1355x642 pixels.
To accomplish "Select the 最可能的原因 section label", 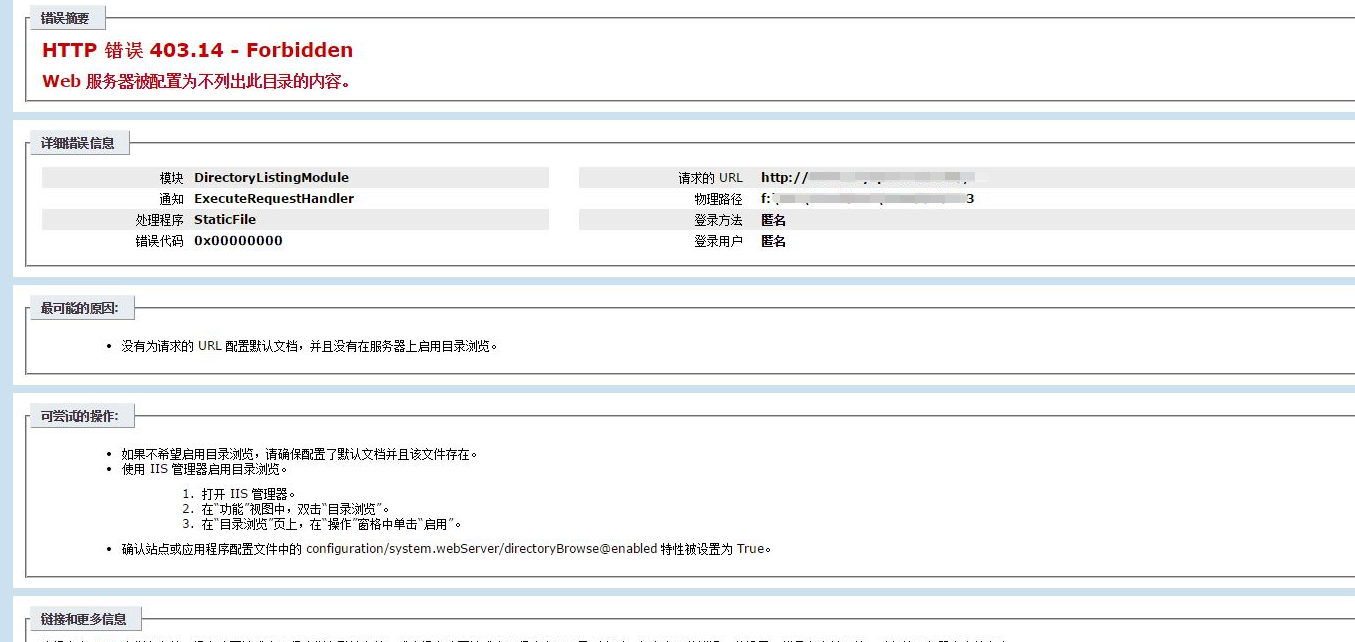I will pyautogui.click(x=79, y=308).
